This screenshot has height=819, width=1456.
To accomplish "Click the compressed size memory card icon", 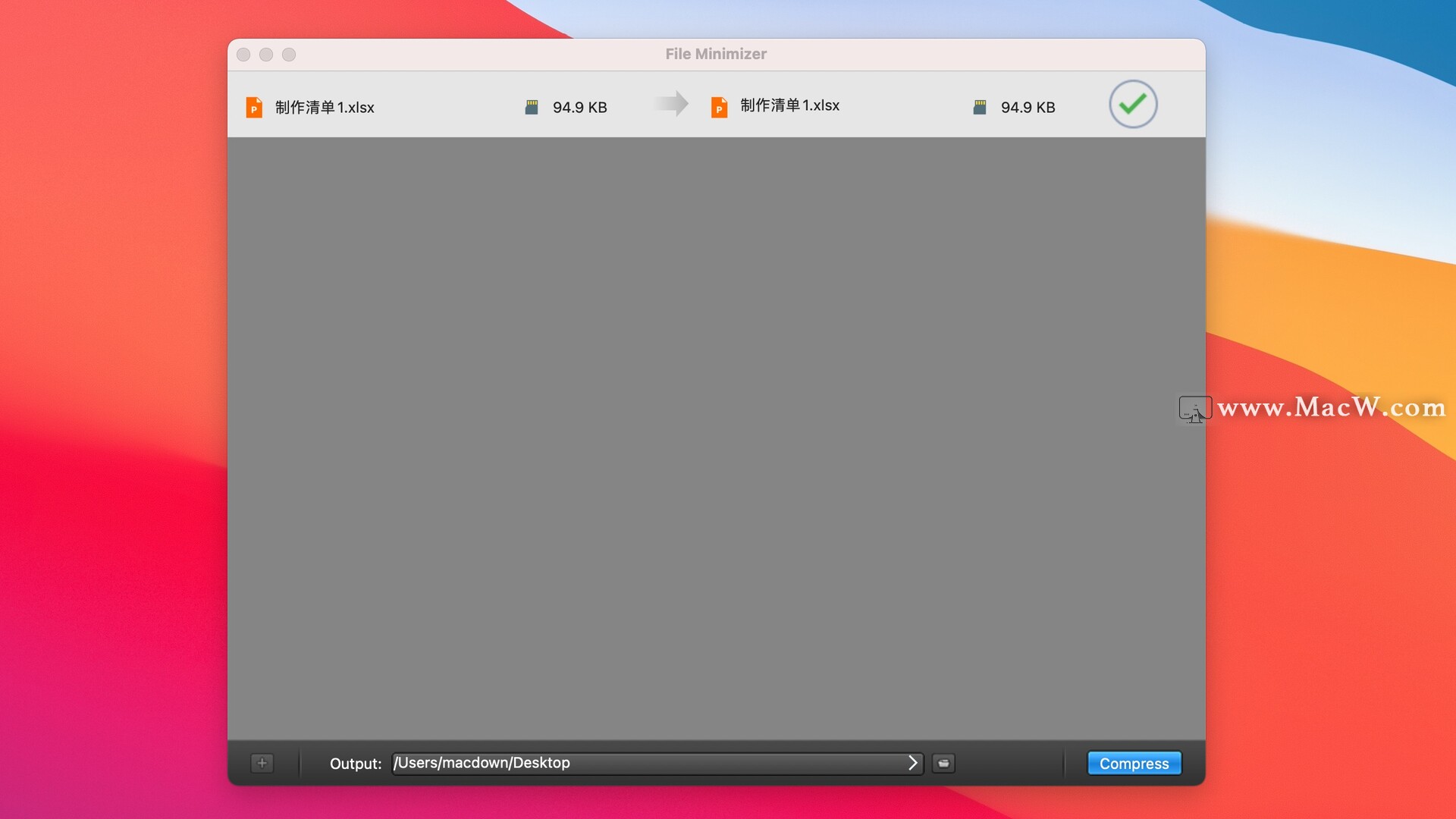I will pyautogui.click(x=980, y=108).
